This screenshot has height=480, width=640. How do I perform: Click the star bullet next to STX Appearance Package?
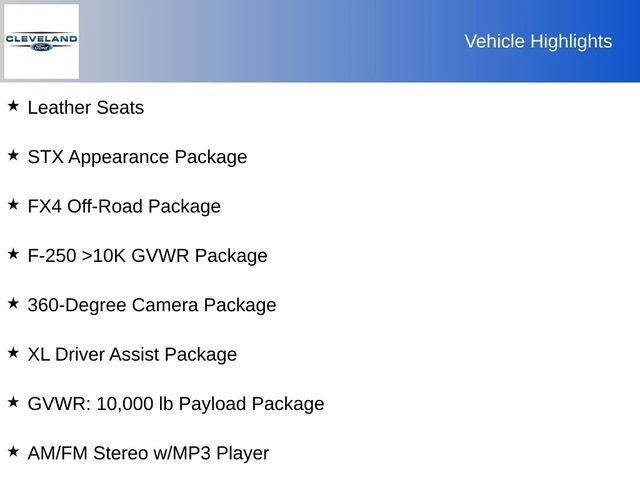[13, 155]
